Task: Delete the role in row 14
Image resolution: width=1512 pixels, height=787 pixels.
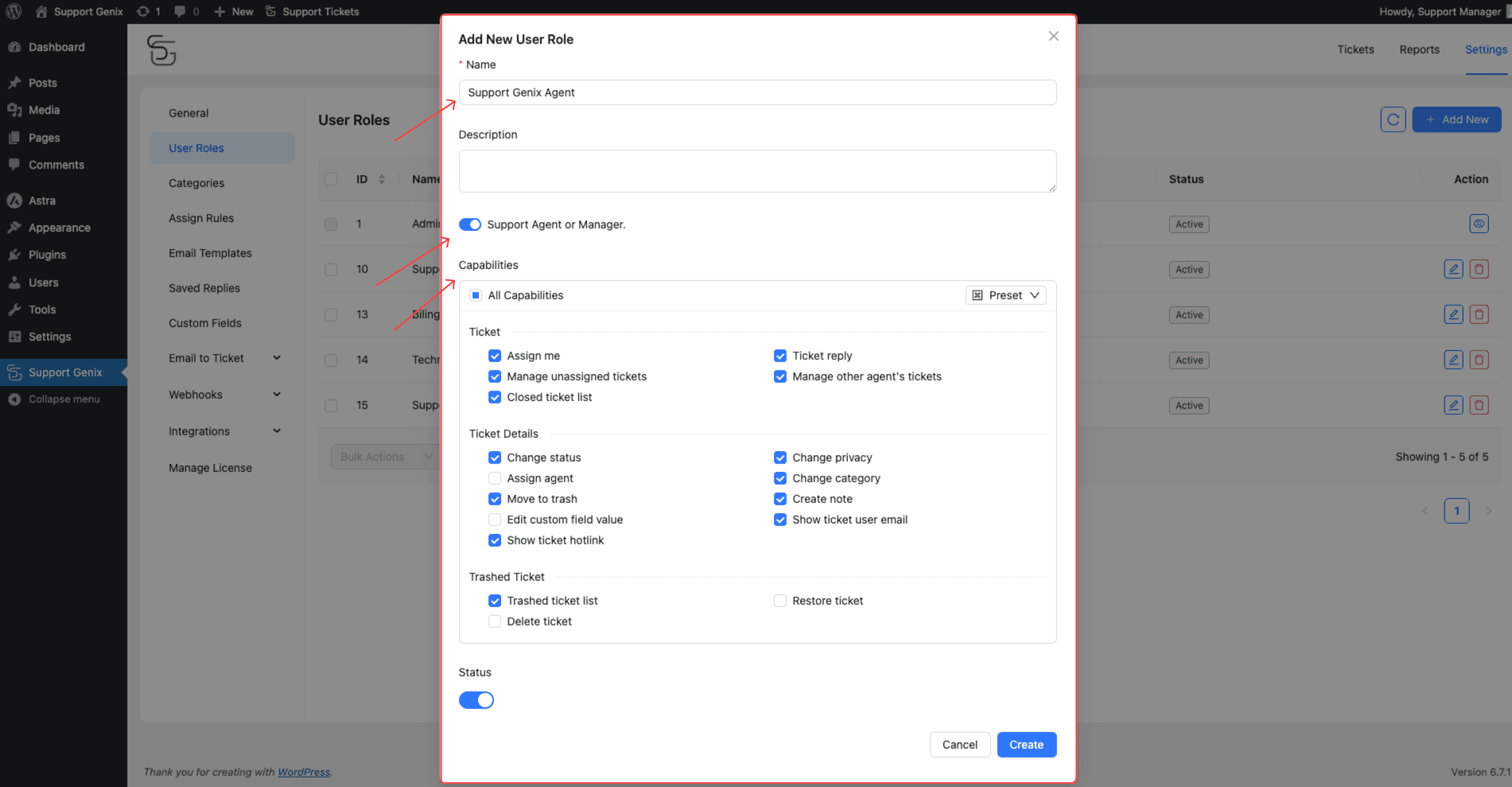Action: (x=1479, y=360)
